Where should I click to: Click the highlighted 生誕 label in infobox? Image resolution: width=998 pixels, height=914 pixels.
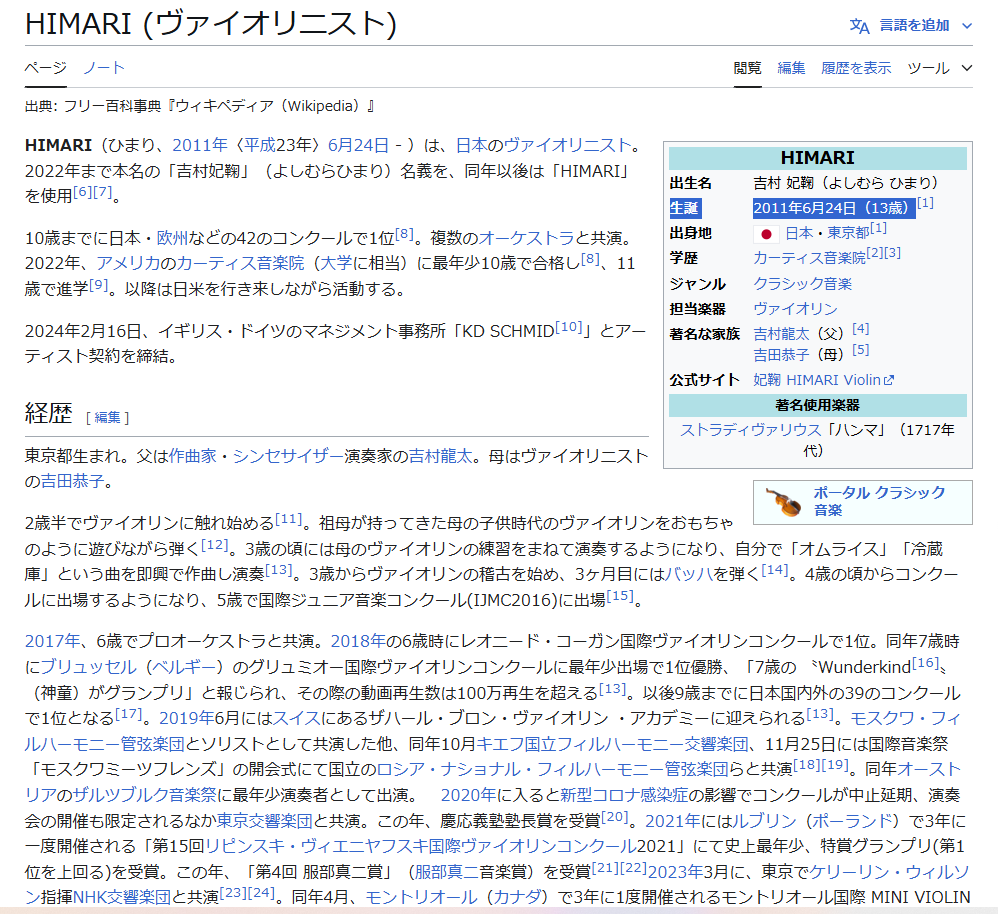[685, 208]
